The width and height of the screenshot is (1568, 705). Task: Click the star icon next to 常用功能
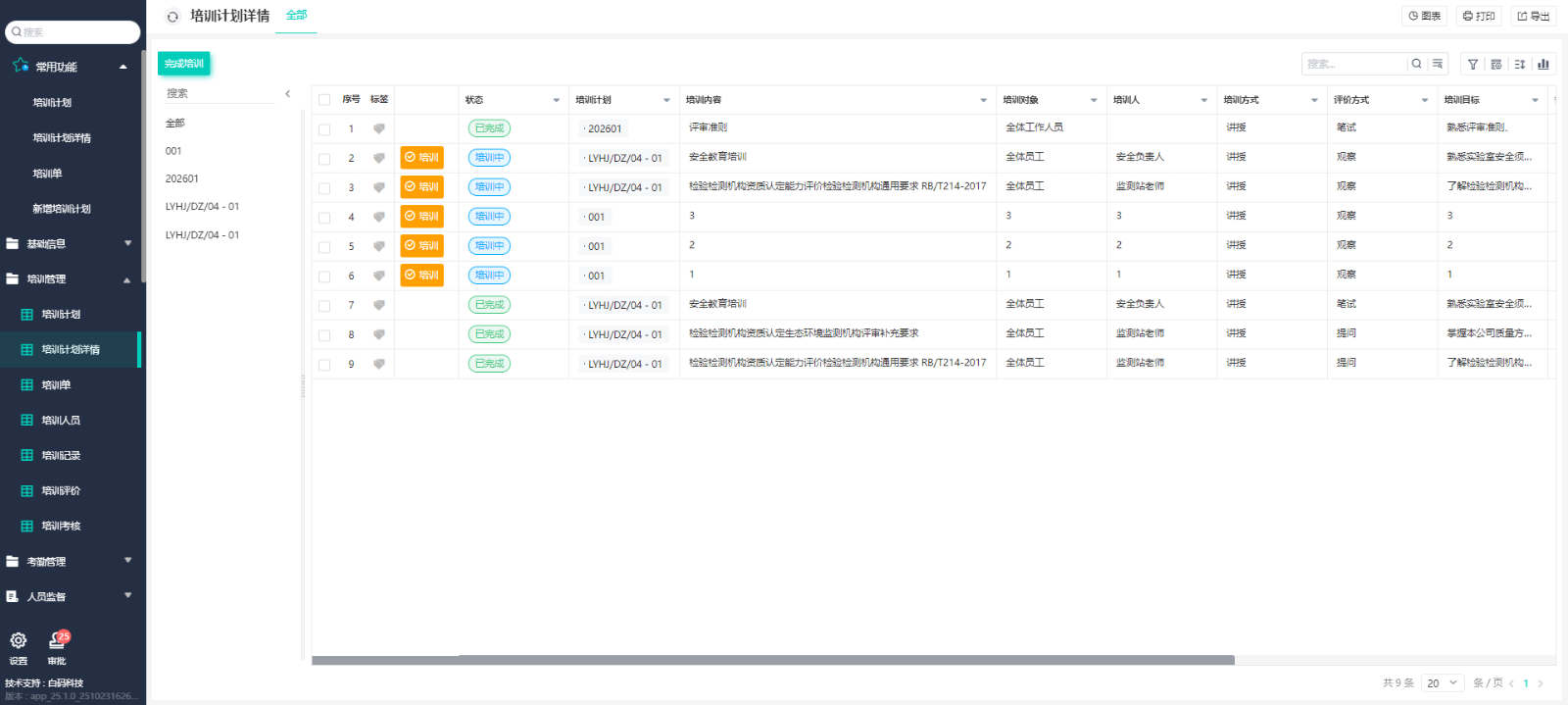(20, 66)
